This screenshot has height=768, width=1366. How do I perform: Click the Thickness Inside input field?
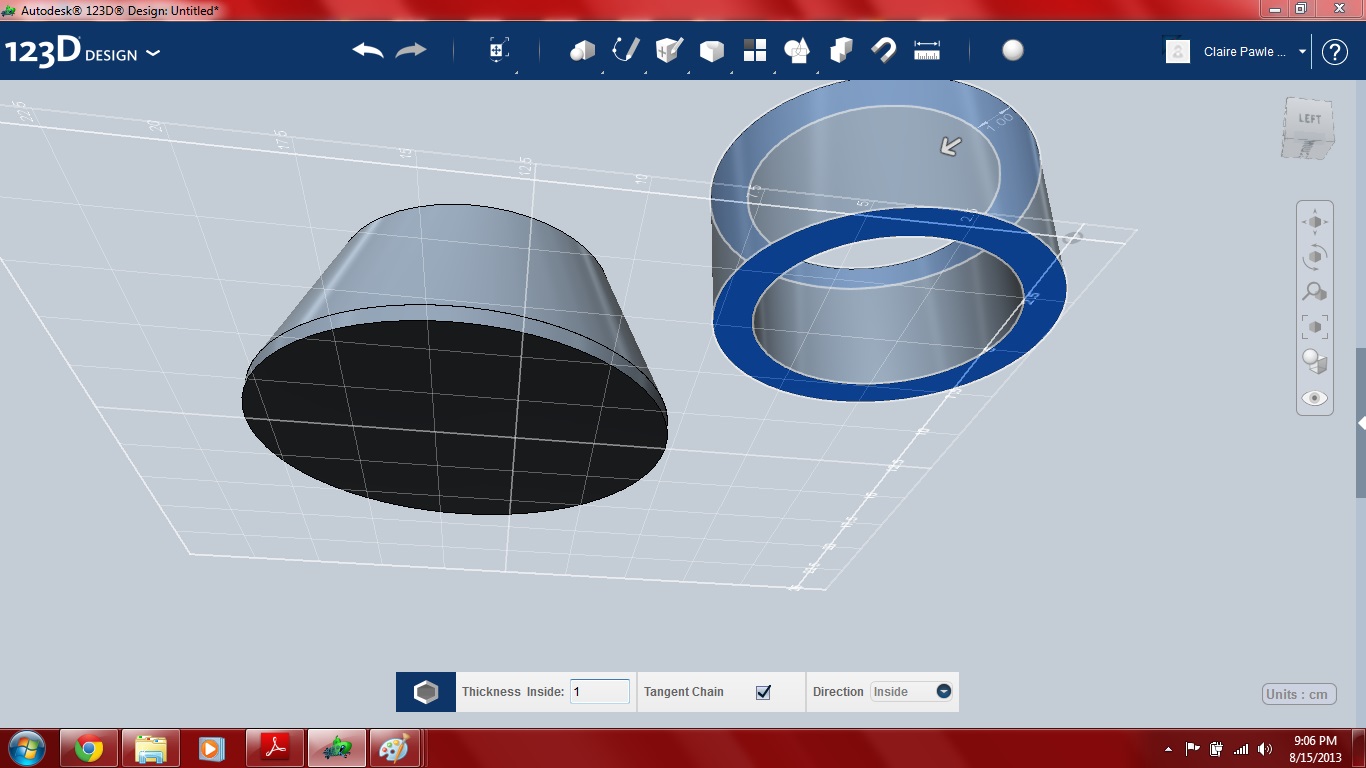[600, 691]
